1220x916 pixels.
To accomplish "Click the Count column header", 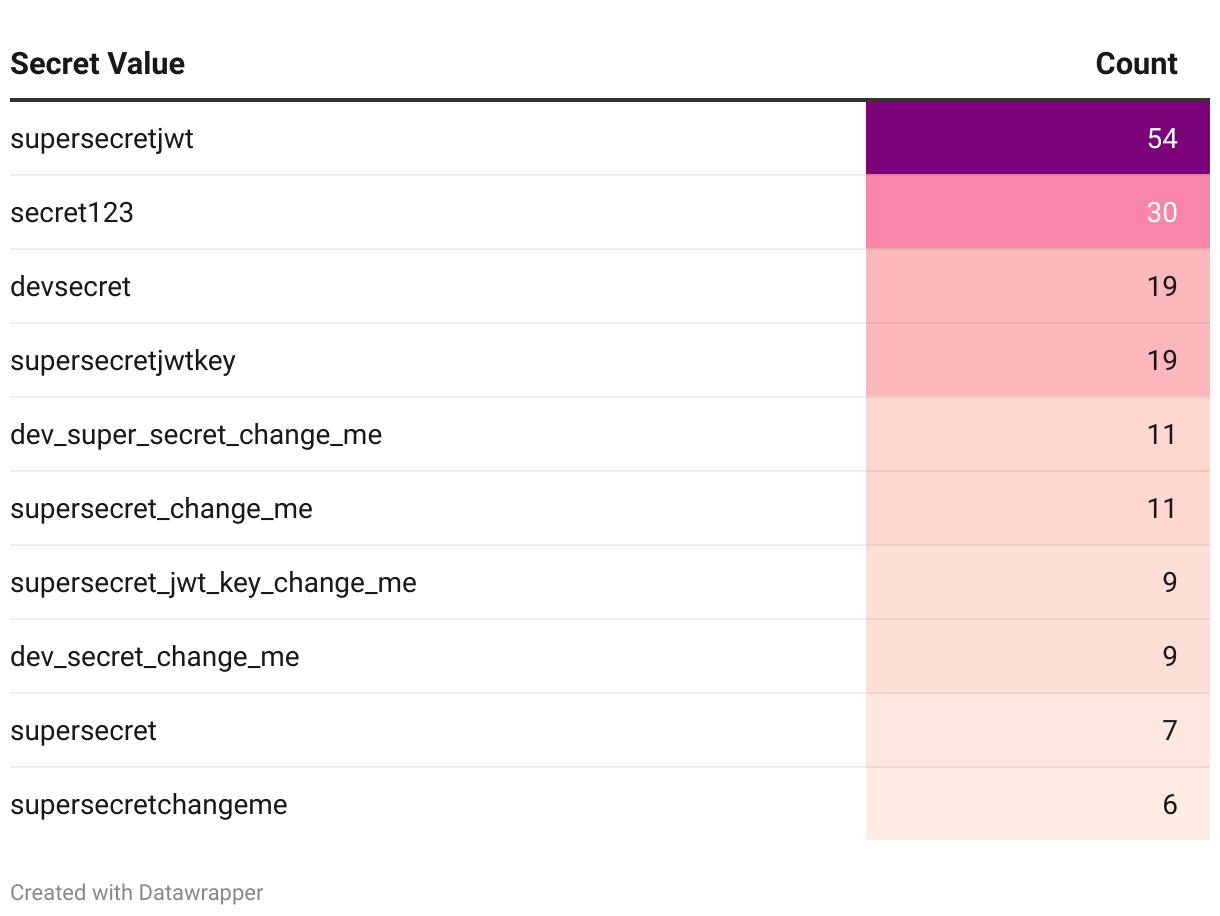I will (1136, 64).
